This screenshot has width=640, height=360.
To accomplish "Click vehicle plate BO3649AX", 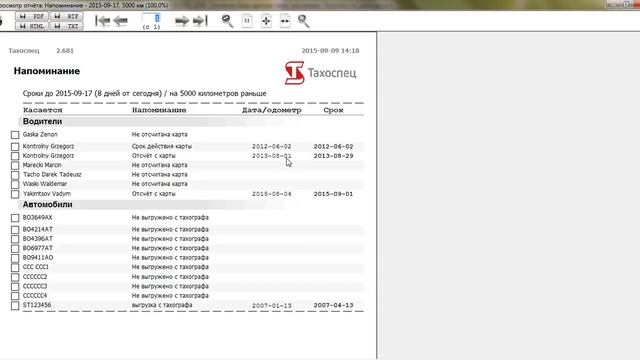I will (38, 218).
